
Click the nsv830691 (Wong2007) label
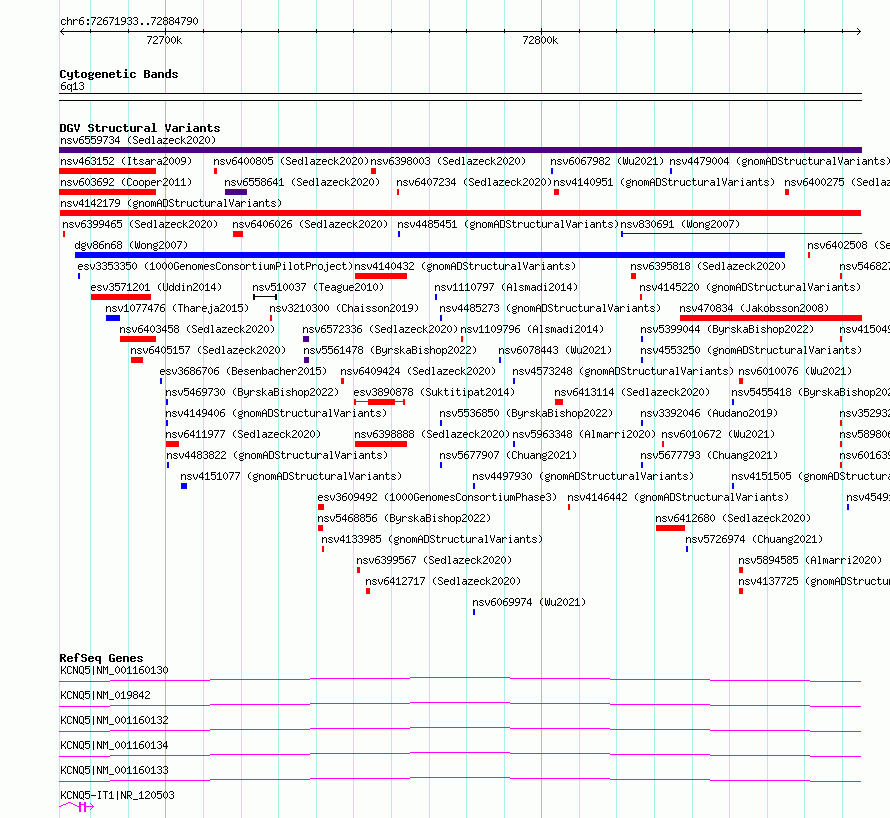(680, 224)
